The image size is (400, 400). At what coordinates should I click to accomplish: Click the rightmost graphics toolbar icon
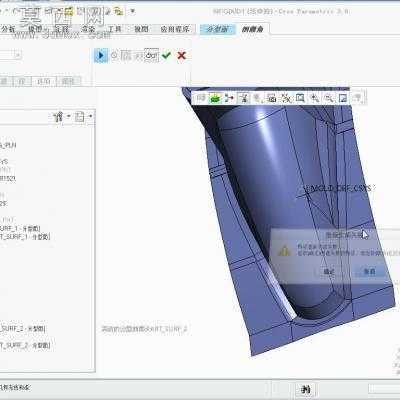point(358,98)
